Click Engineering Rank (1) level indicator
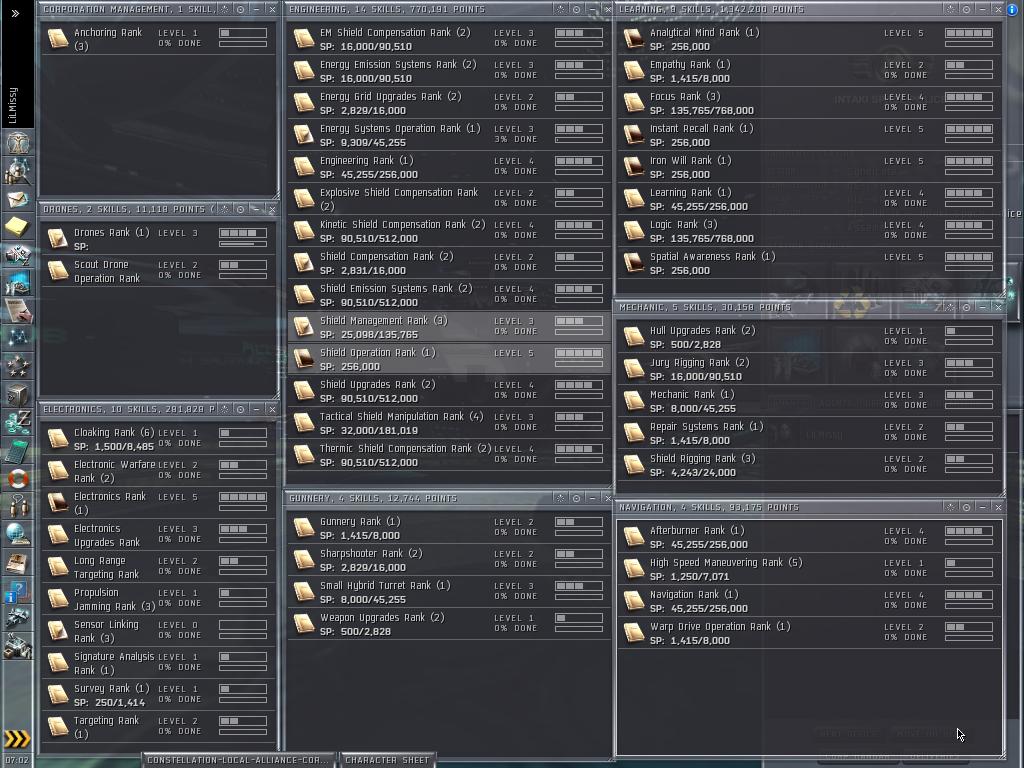 (579, 161)
